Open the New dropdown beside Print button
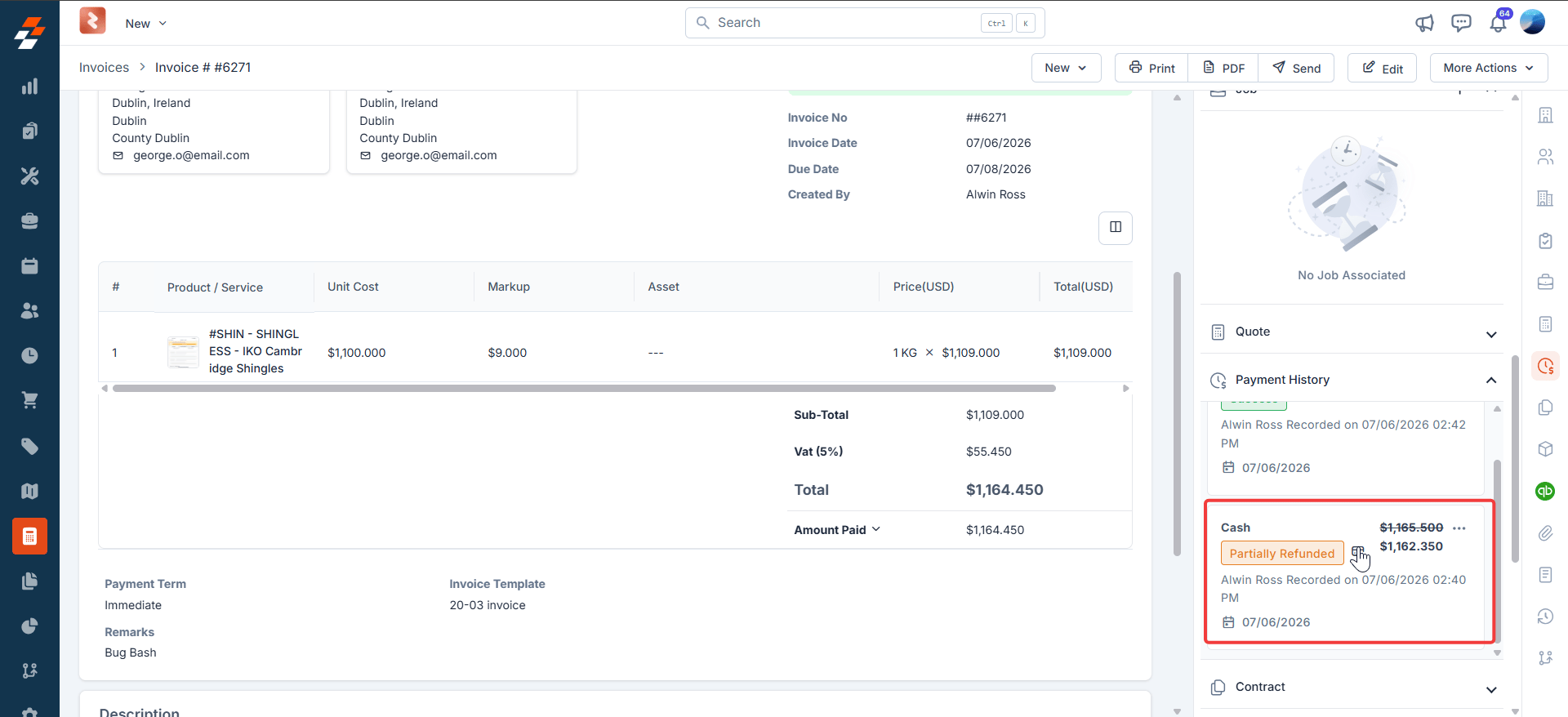This screenshot has height=717, width=1568. point(1066,68)
